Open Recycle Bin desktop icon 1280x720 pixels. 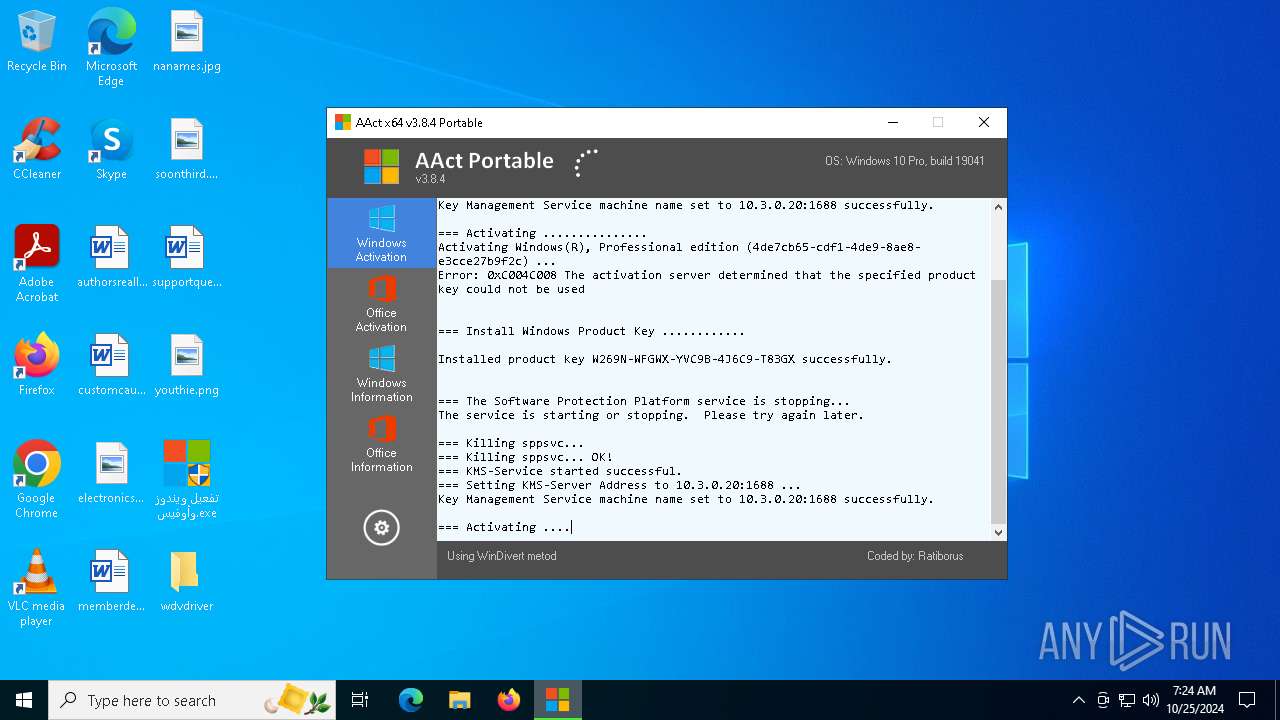click(37, 42)
